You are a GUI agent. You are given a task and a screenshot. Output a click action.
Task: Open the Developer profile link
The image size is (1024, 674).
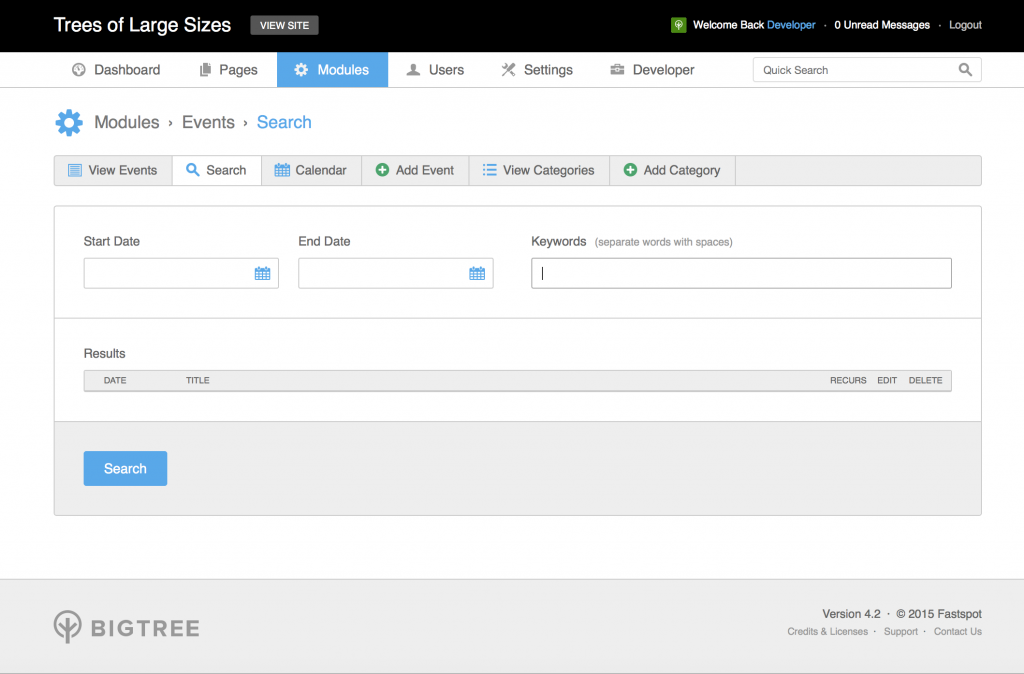[791, 25]
